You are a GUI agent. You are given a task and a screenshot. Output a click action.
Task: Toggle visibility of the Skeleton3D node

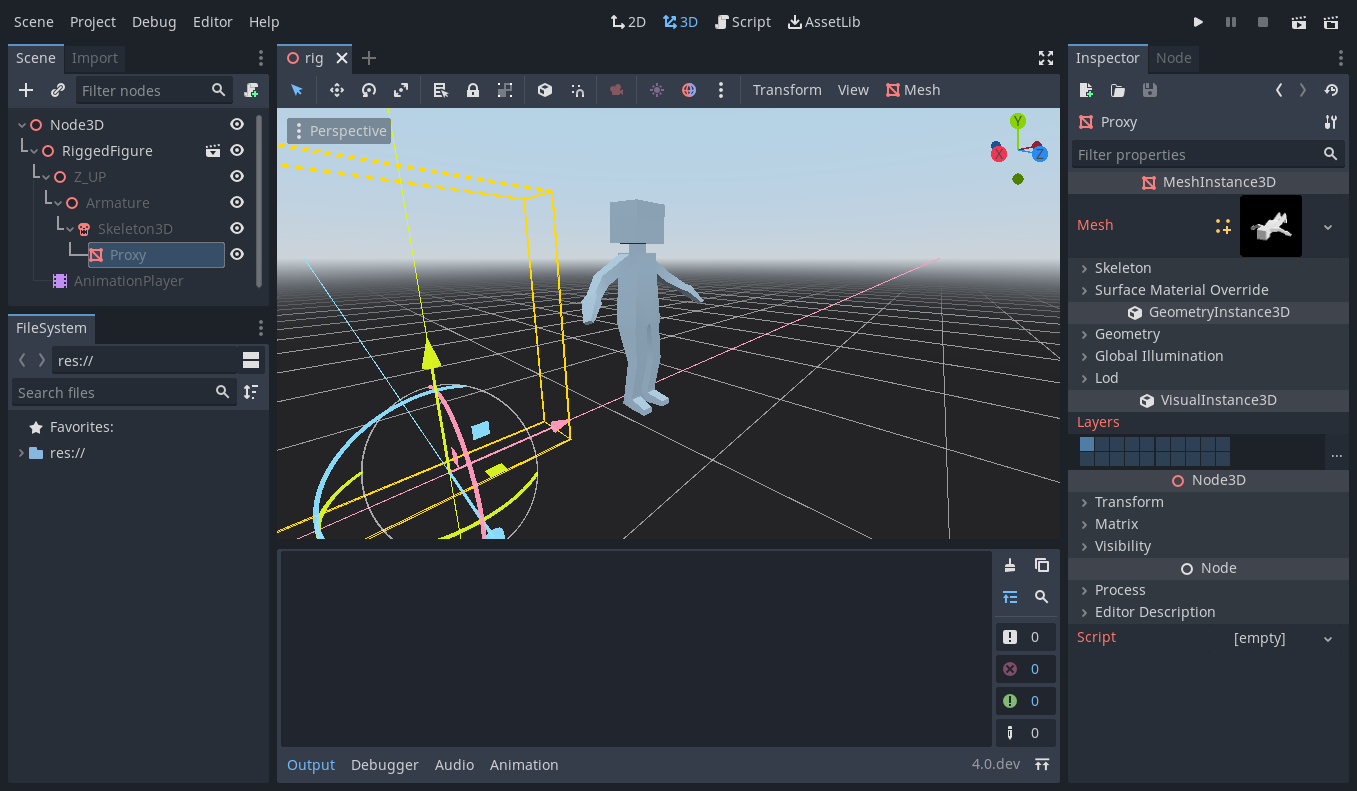tap(237, 228)
